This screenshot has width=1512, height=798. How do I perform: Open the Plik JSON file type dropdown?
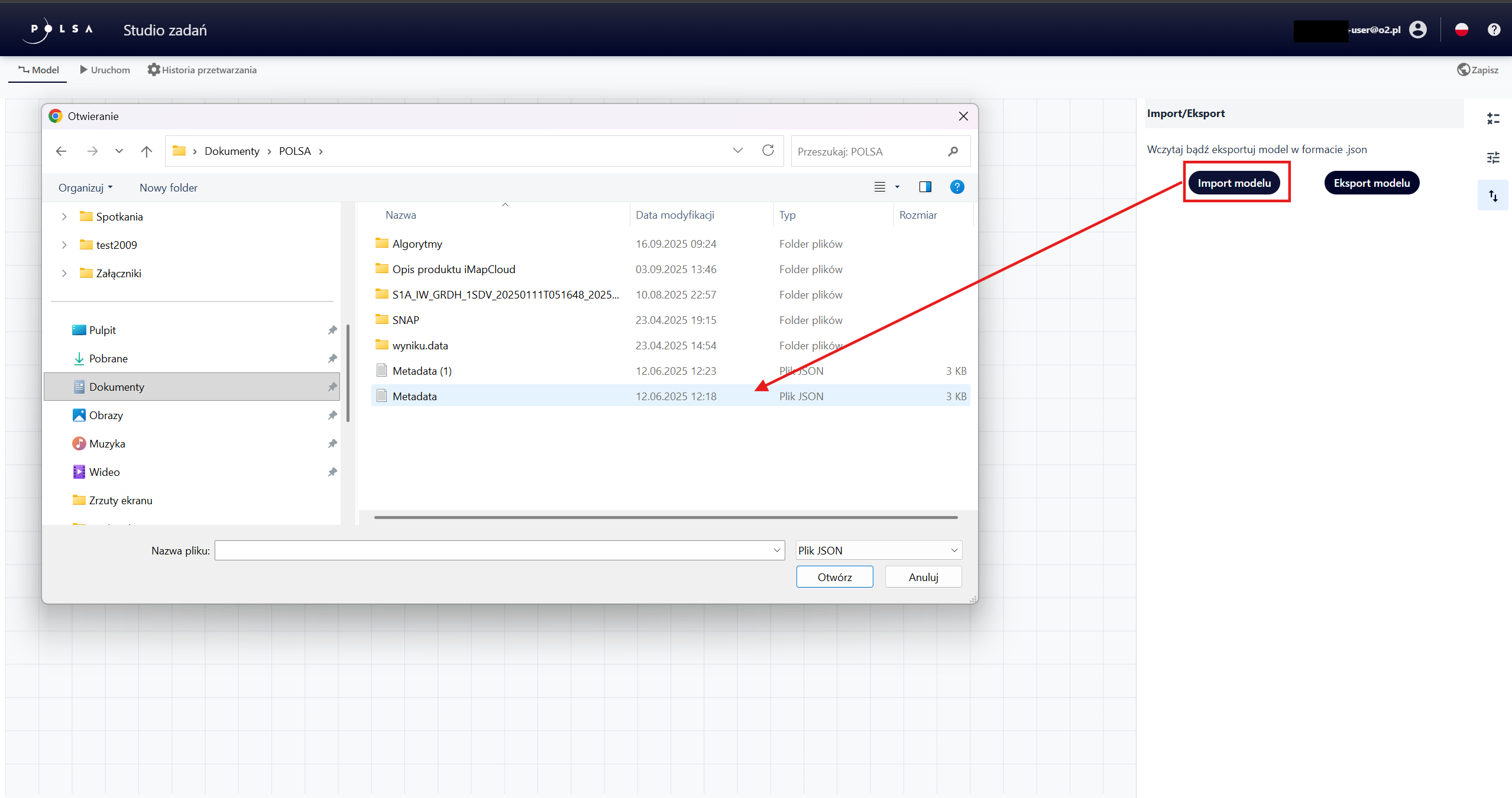879,550
